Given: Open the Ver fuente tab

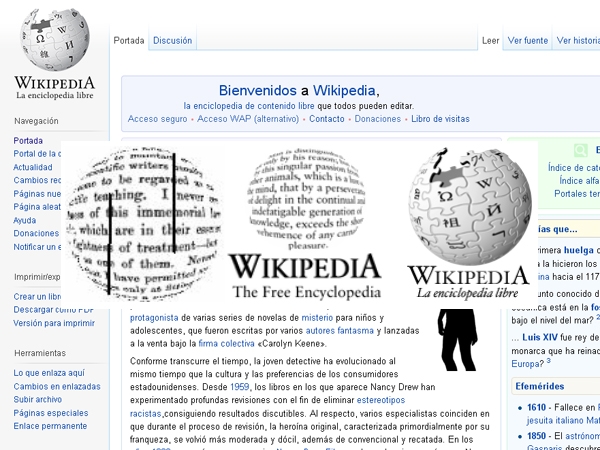Looking at the screenshot, I should pyautogui.click(x=528, y=41).
